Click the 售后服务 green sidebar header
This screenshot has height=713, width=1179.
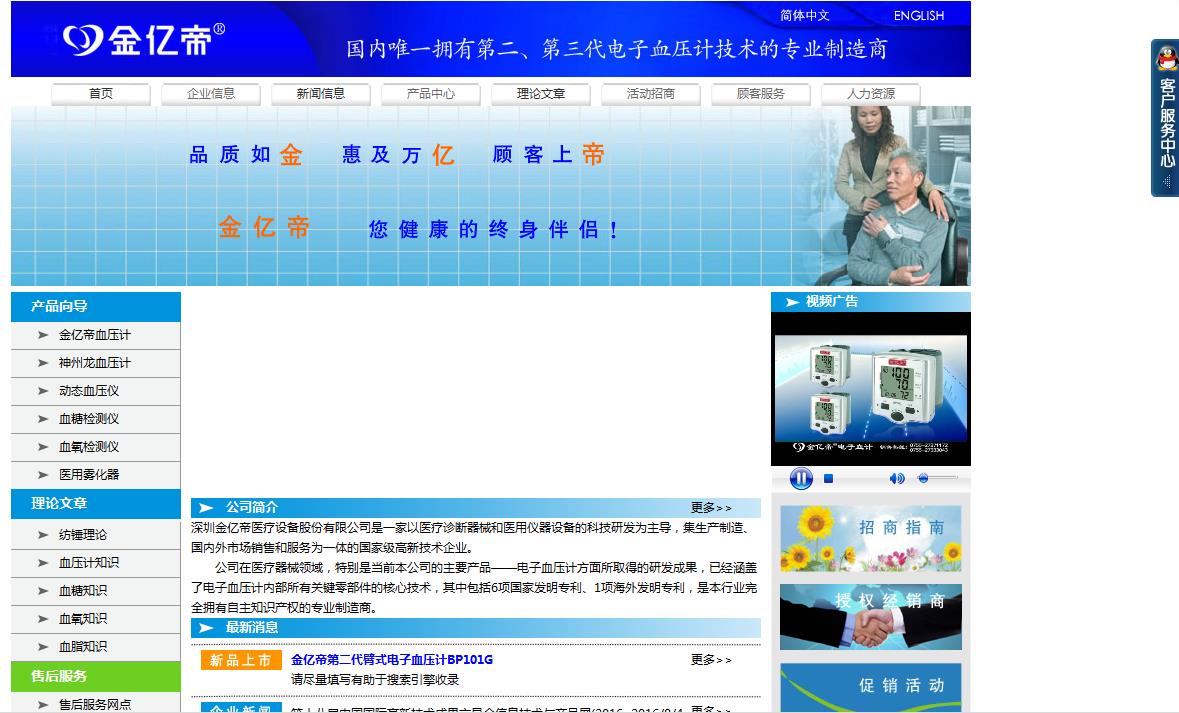pyautogui.click(x=95, y=676)
